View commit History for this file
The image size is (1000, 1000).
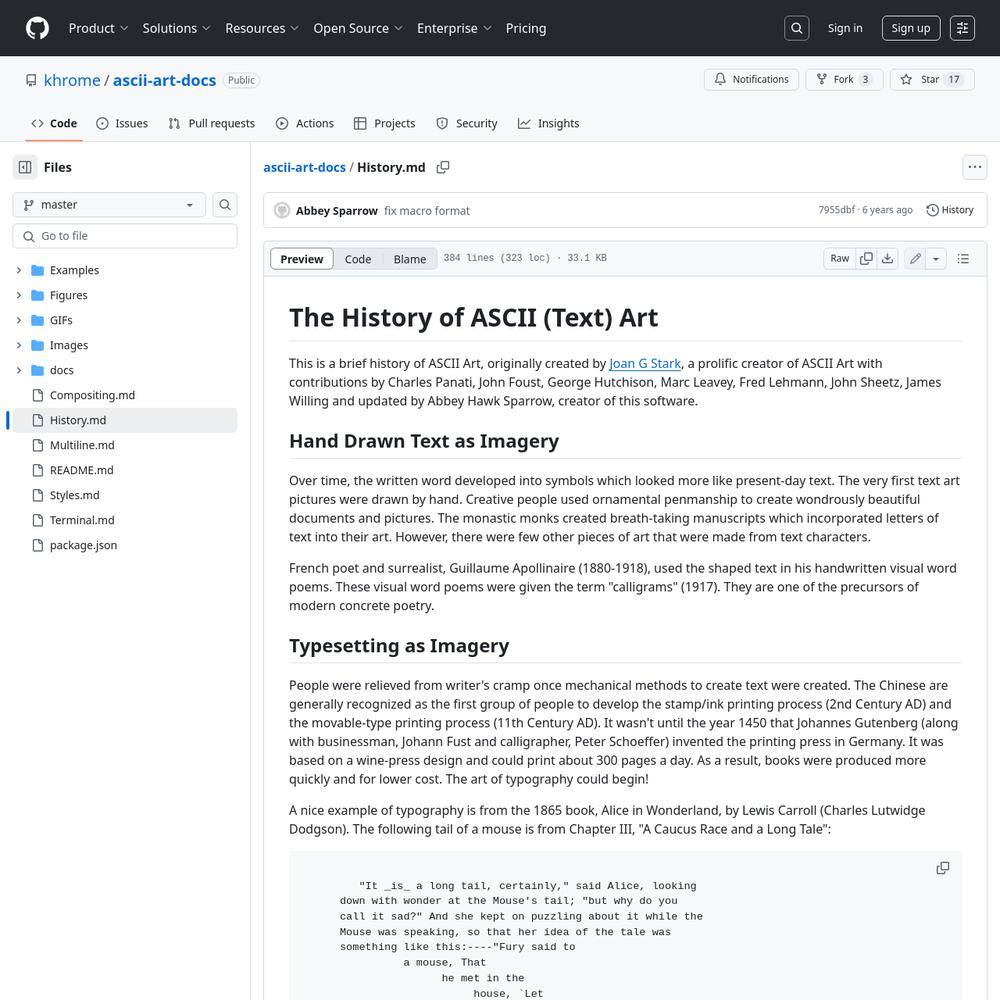(x=950, y=210)
